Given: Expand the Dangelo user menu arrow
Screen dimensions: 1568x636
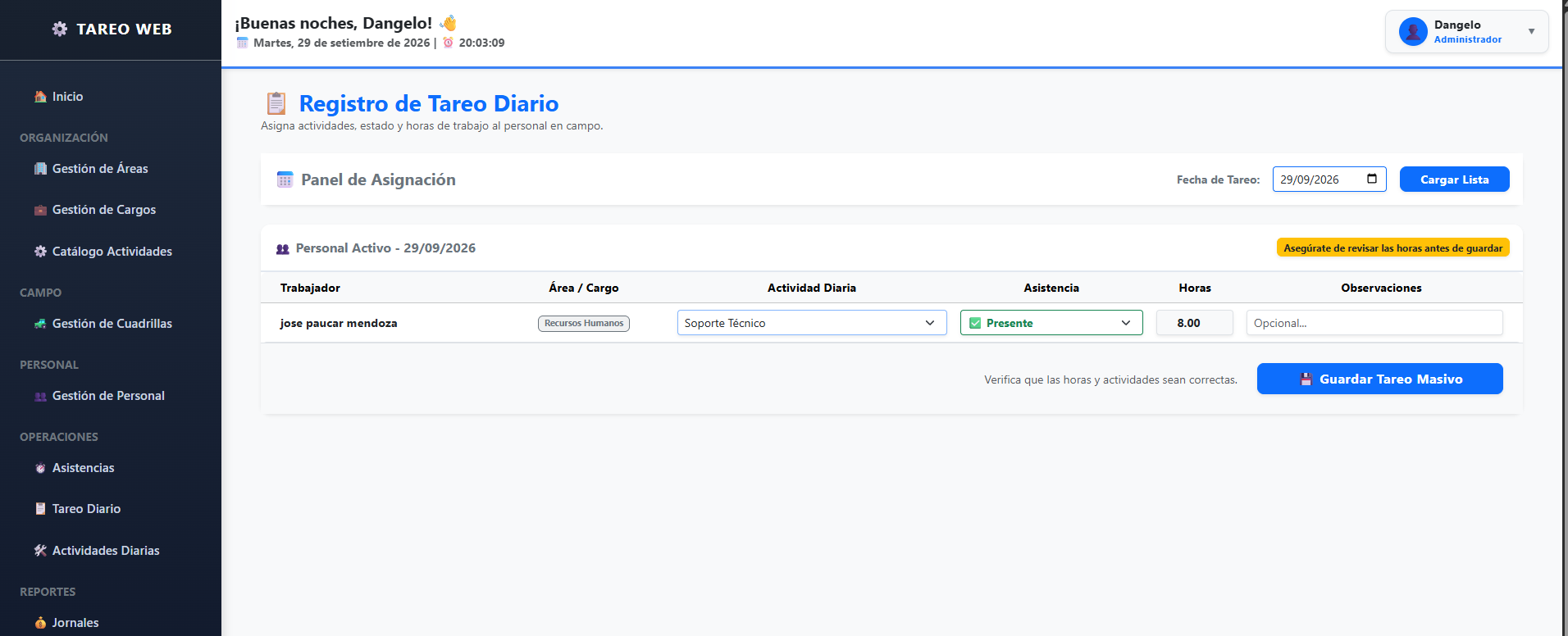Looking at the screenshot, I should tap(1531, 32).
